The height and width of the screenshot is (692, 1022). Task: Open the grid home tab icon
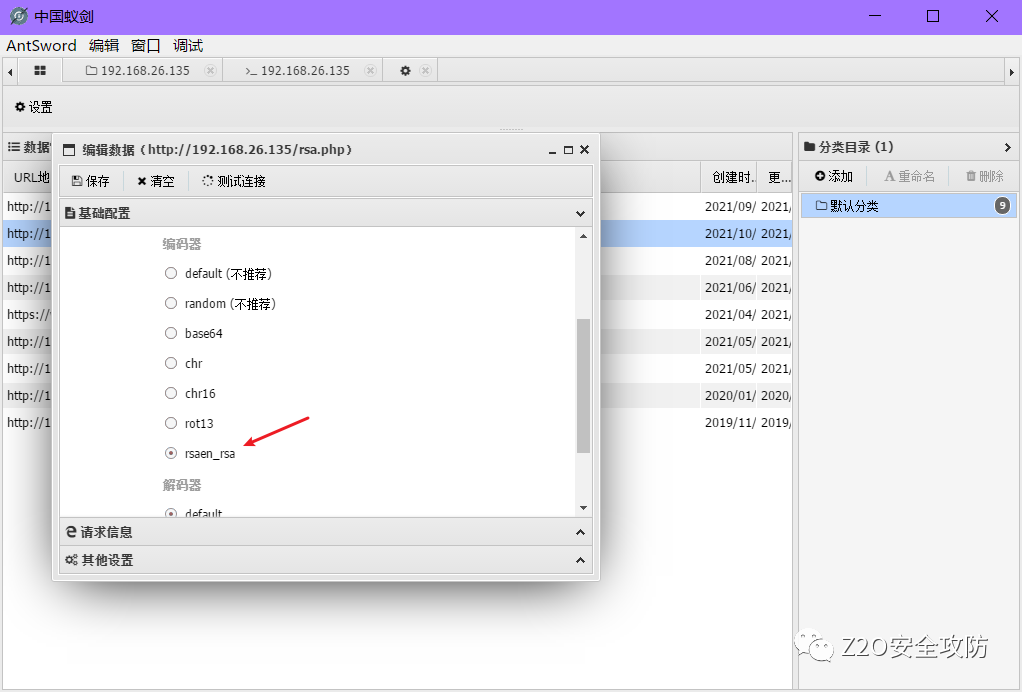point(40,70)
